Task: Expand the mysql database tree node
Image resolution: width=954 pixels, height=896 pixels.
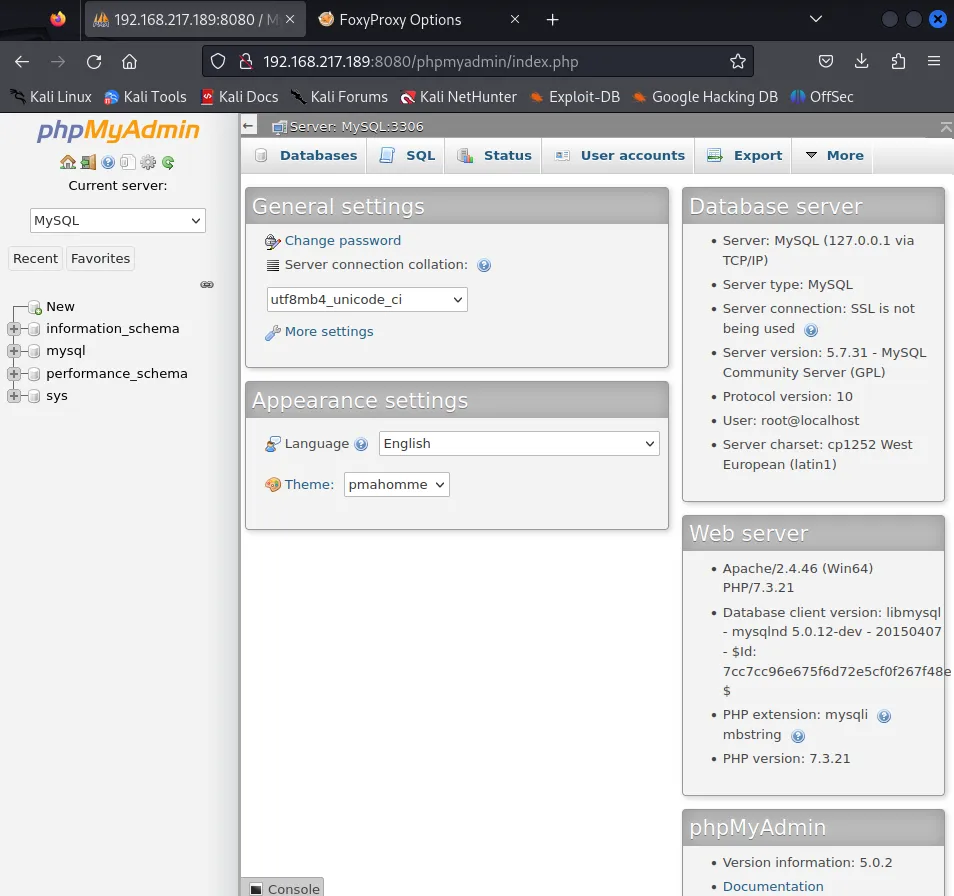Action: tap(13, 351)
